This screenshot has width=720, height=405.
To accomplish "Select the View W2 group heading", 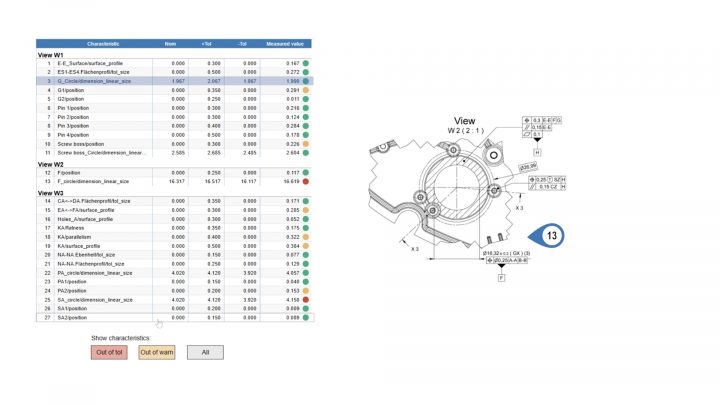I will coord(51,164).
